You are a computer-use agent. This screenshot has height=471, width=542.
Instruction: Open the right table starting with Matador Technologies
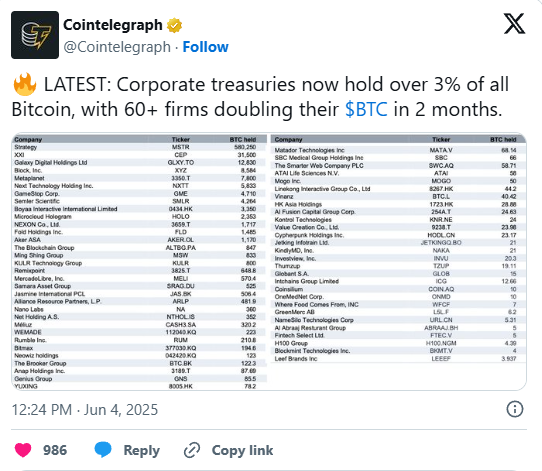click(x=398, y=249)
